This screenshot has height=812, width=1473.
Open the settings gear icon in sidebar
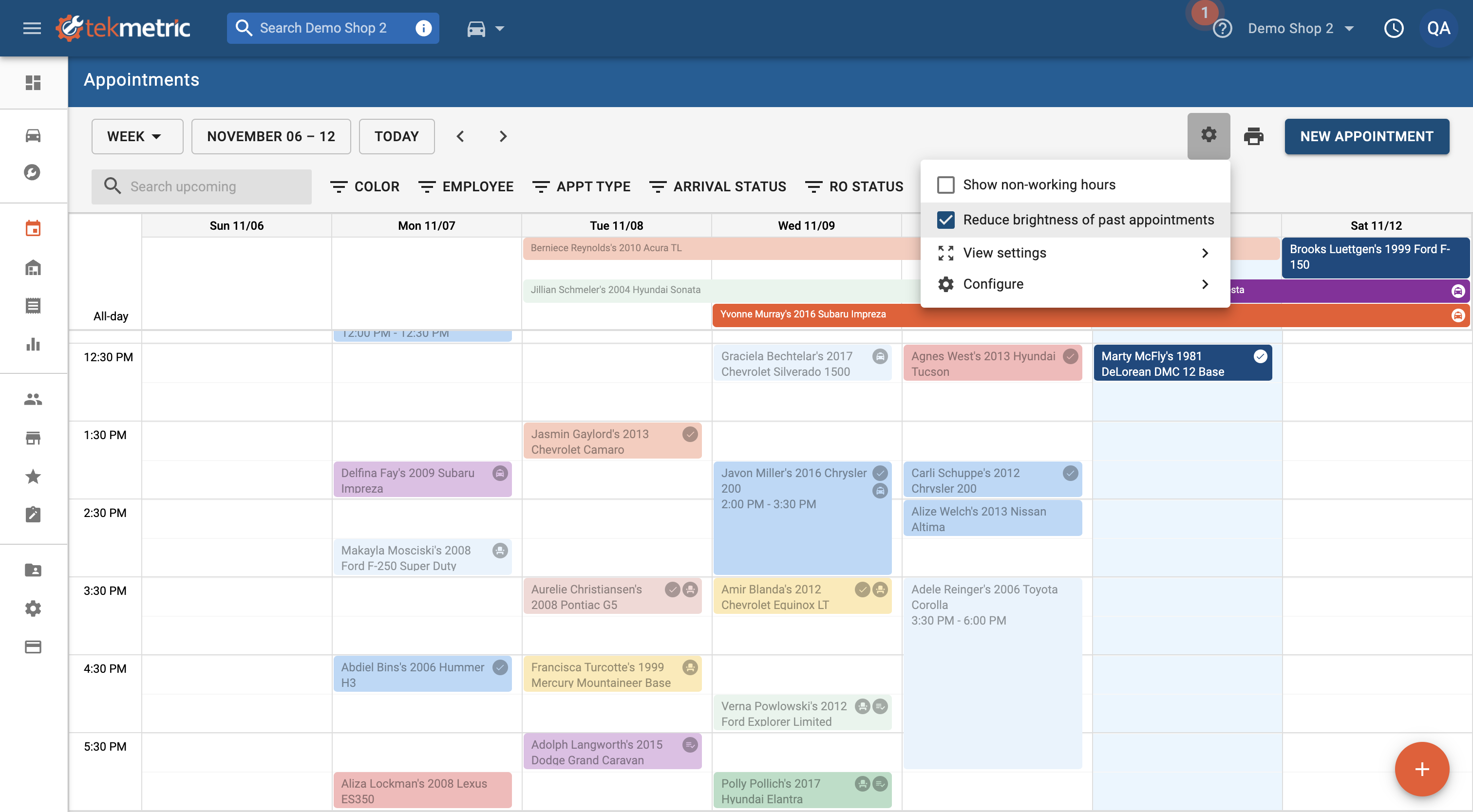pyautogui.click(x=33, y=608)
